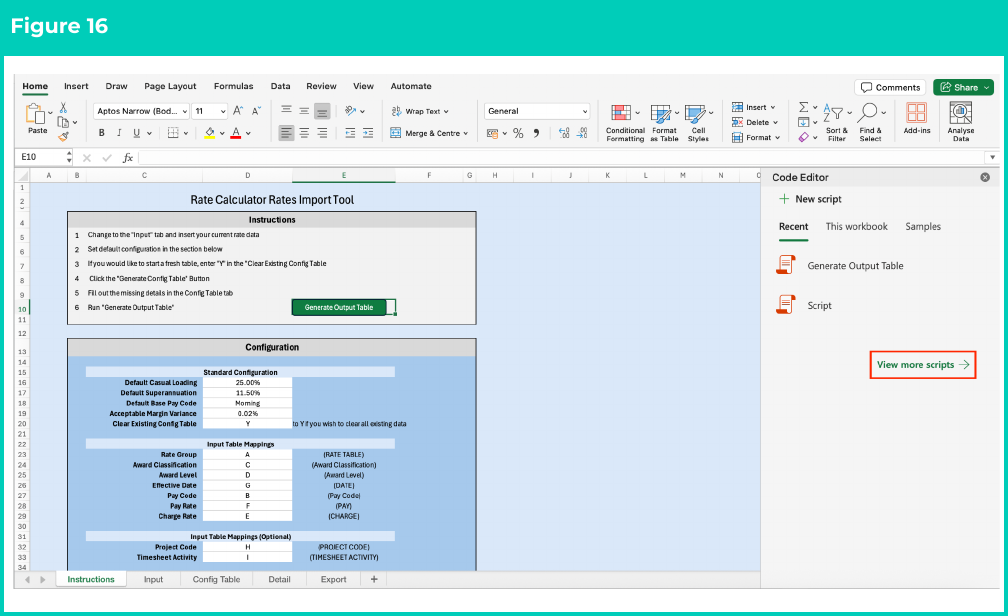The image size is (1008, 616).
Task: Click the Clear eraser icon
Action: (x=804, y=137)
